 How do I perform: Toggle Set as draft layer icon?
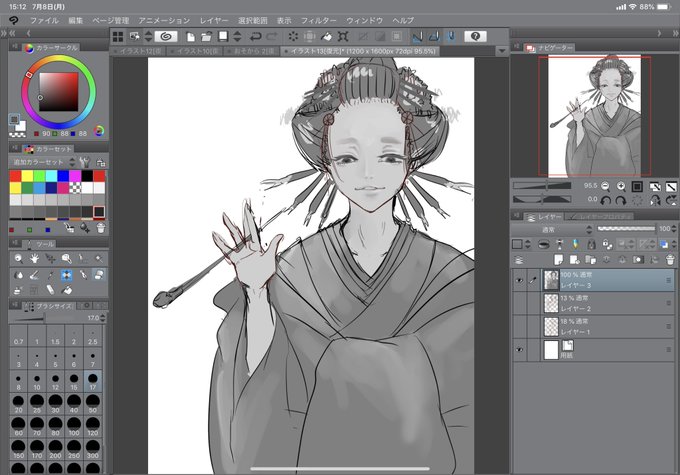point(575,244)
